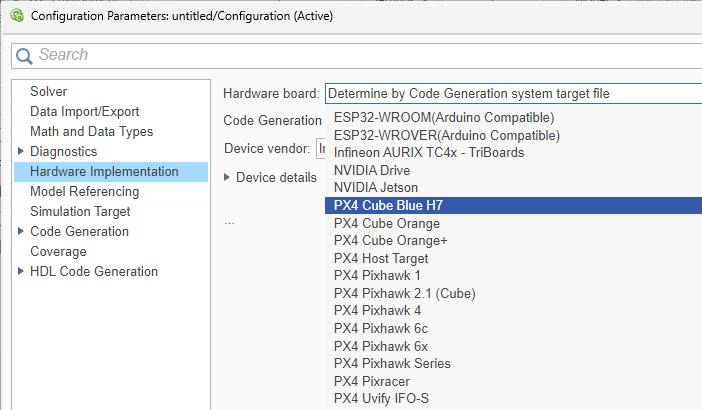Expand the Device details section
702x410 pixels.
point(227,177)
